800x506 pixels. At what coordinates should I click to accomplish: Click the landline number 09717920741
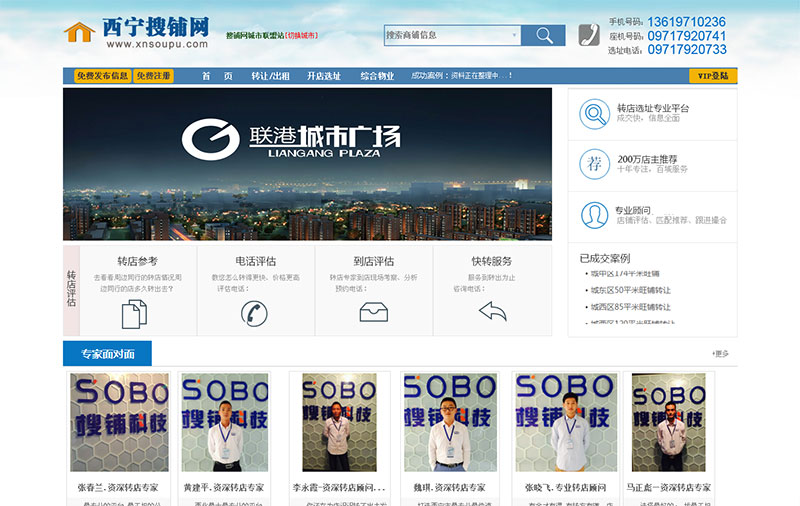687,36
